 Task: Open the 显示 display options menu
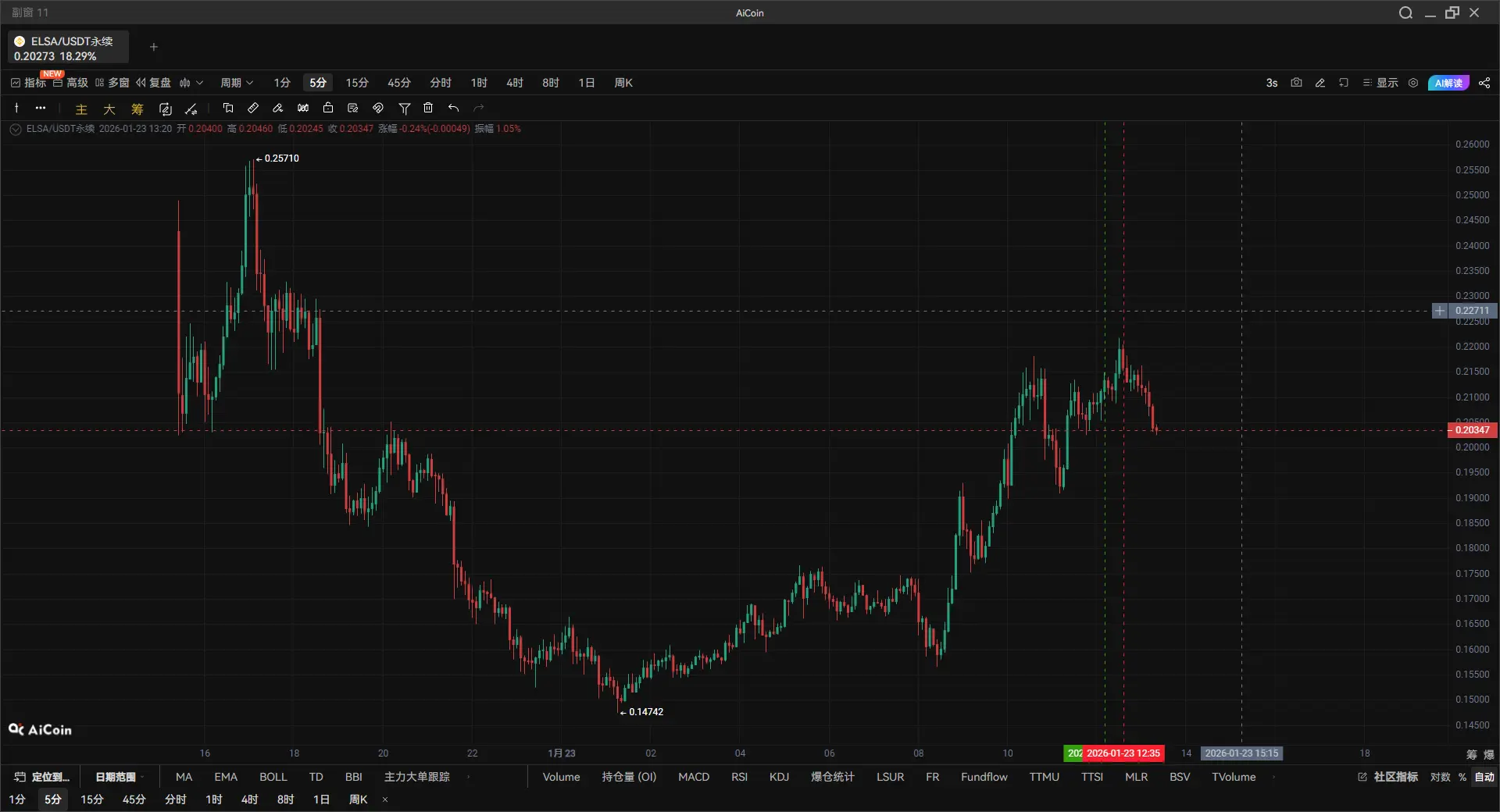(1380, 83)
